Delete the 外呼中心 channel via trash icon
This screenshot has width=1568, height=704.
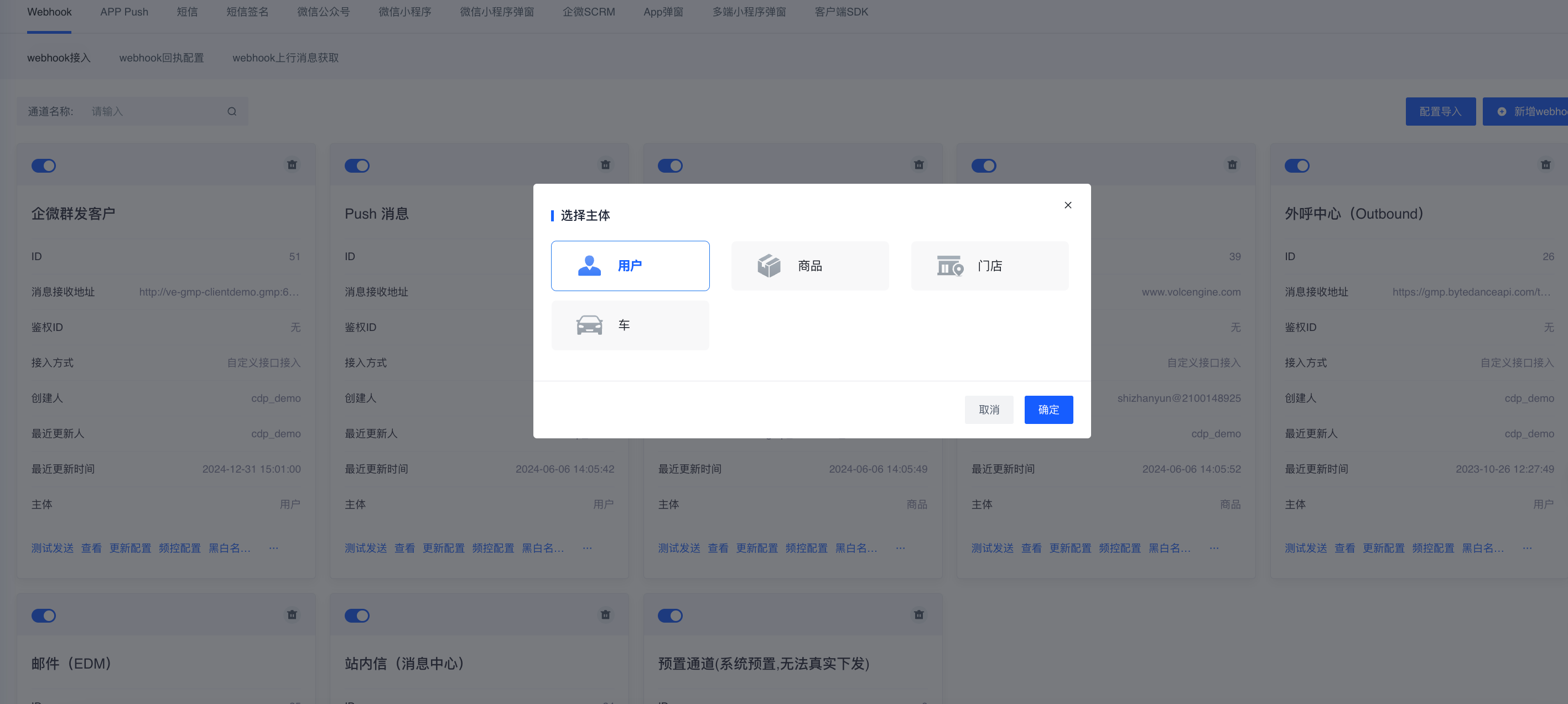point(1545,165)
